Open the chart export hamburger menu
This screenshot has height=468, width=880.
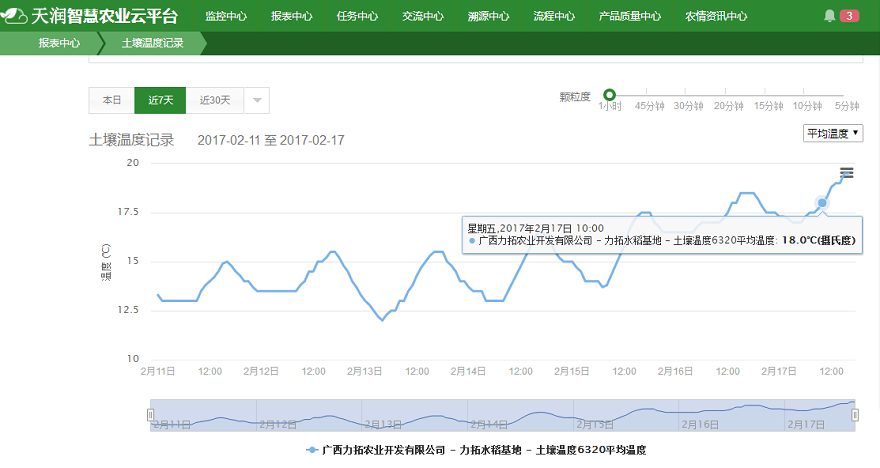click(846, 173)
